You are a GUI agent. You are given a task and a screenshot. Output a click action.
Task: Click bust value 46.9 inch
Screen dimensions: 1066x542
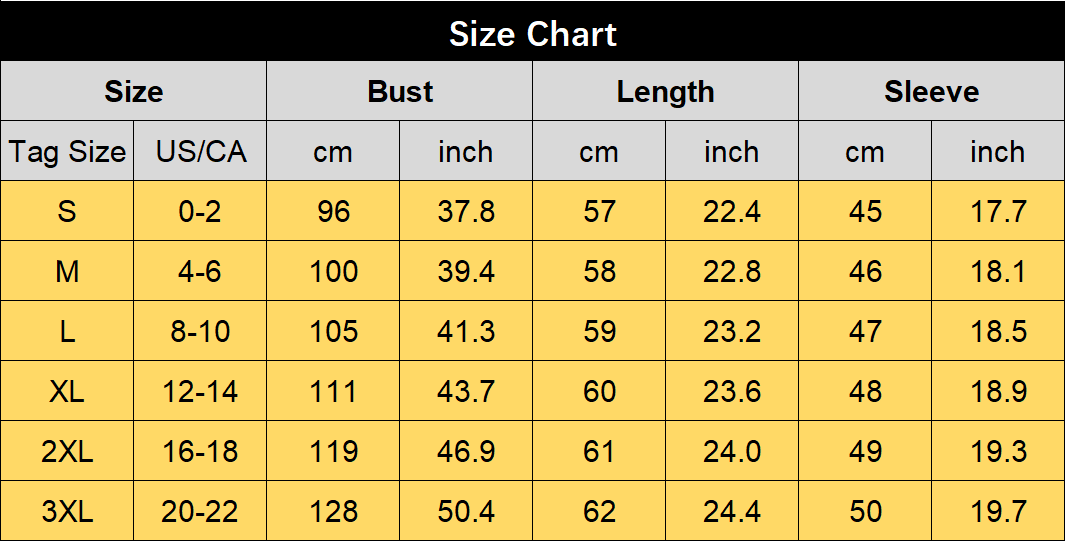[466, 451]
